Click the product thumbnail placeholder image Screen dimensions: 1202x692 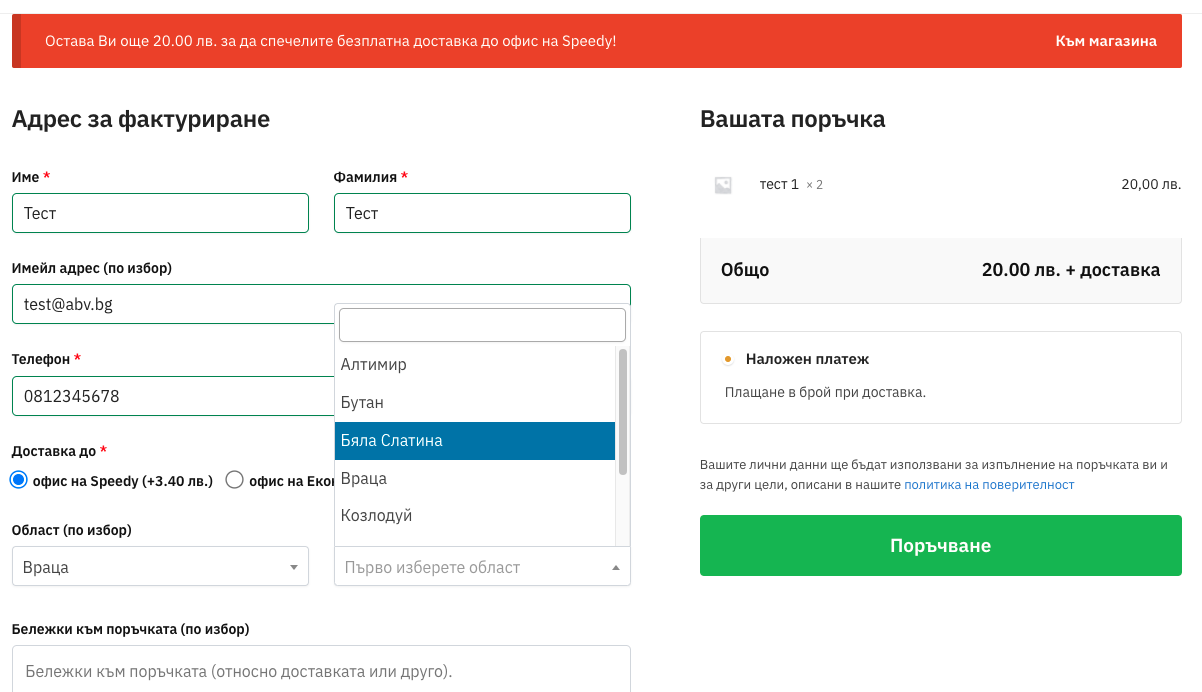[723, 185]
